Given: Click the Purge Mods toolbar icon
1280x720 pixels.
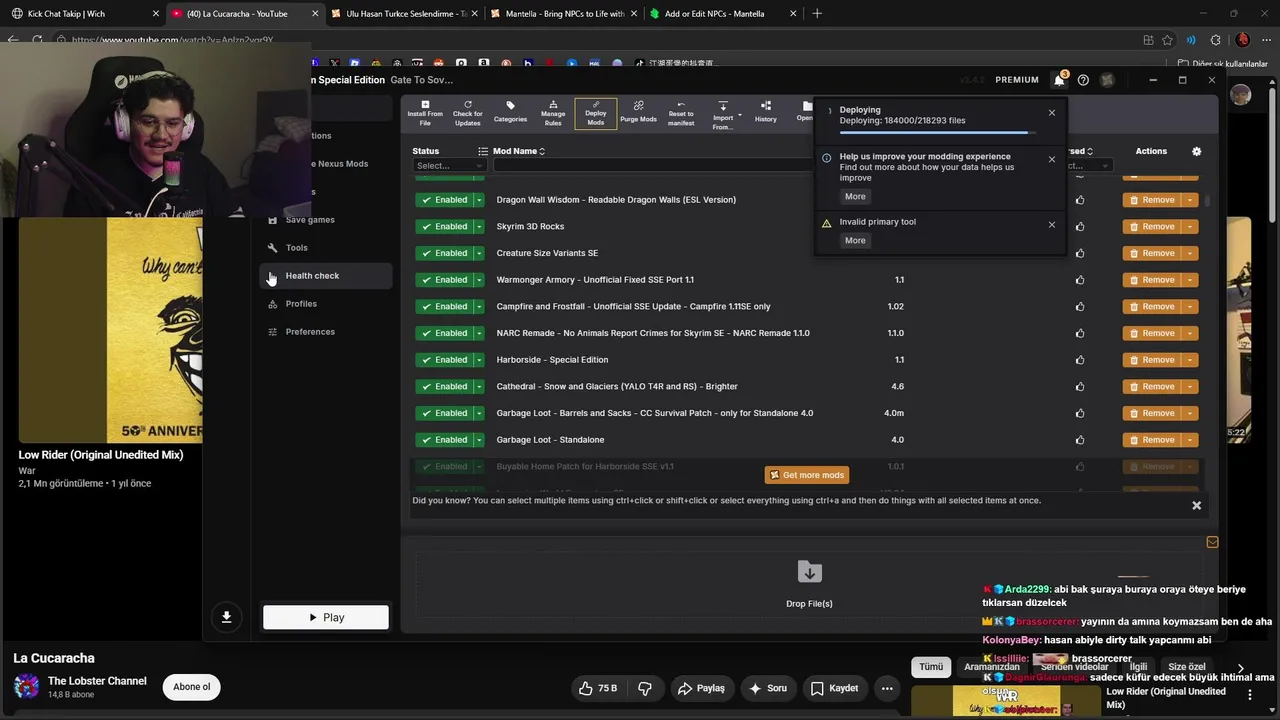Looking at the screenshot, I should [x=638, y=113].
